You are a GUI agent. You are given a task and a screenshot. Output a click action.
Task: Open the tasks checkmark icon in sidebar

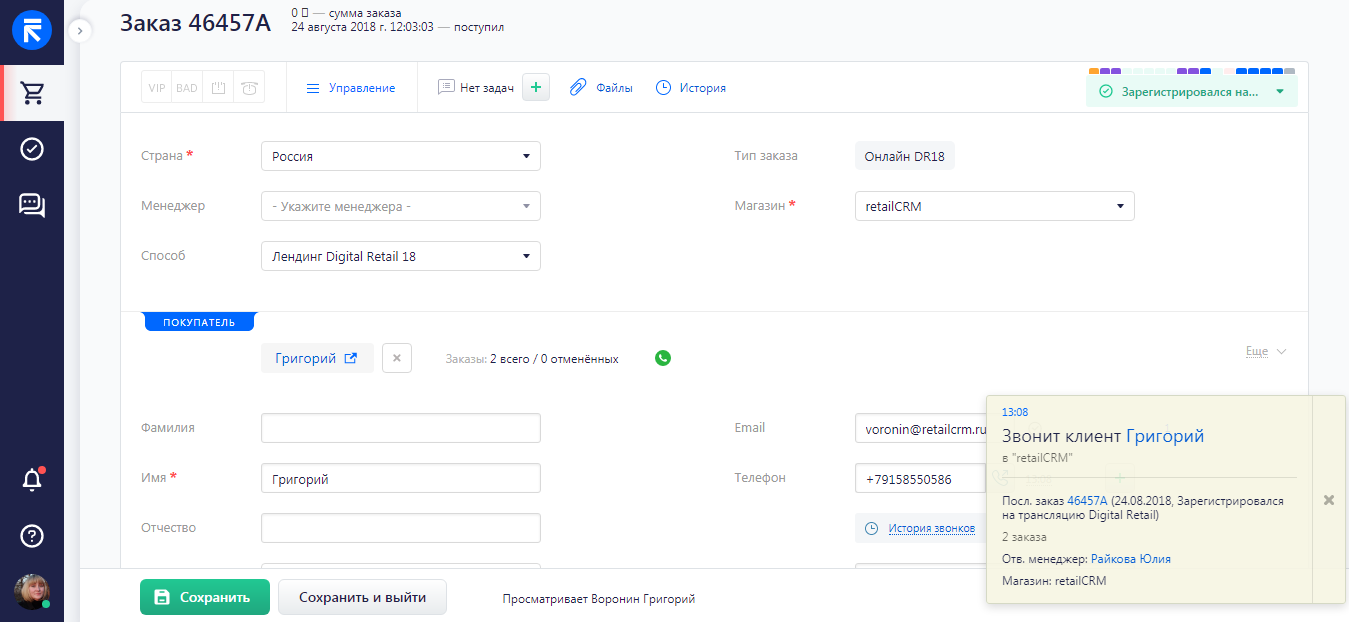[32, 149]
